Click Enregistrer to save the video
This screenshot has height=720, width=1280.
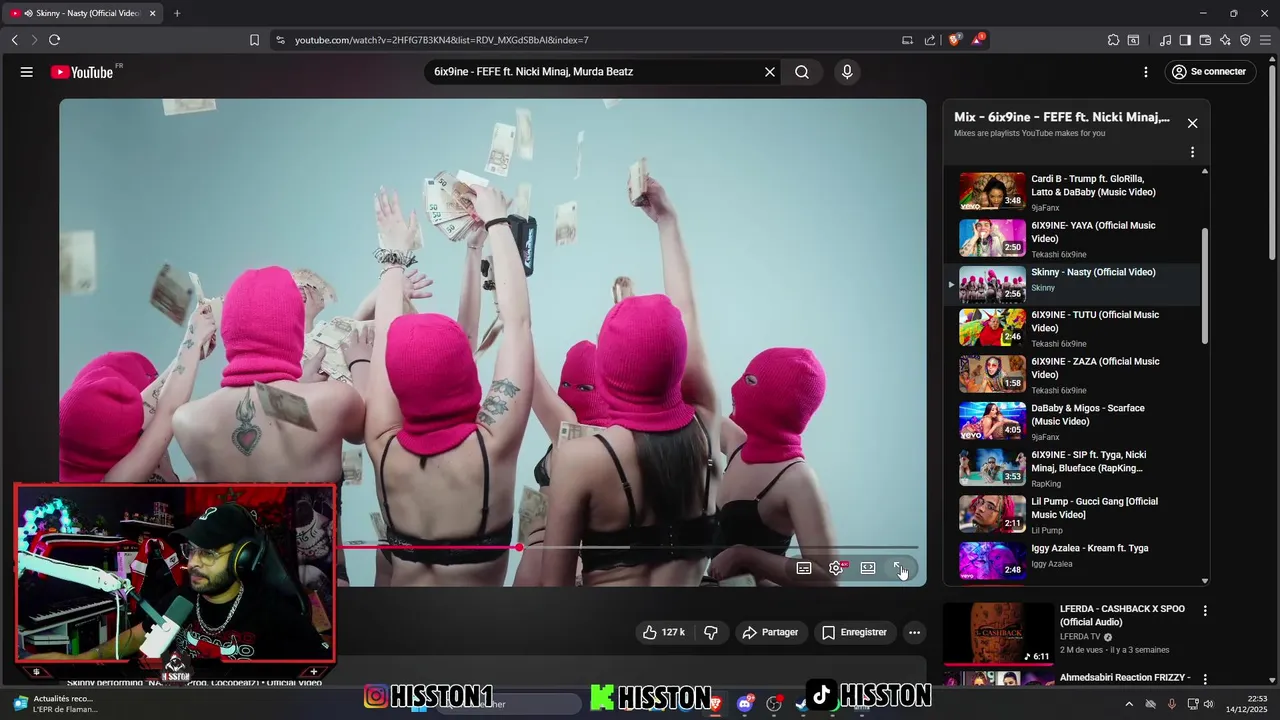tap(854, 632)
